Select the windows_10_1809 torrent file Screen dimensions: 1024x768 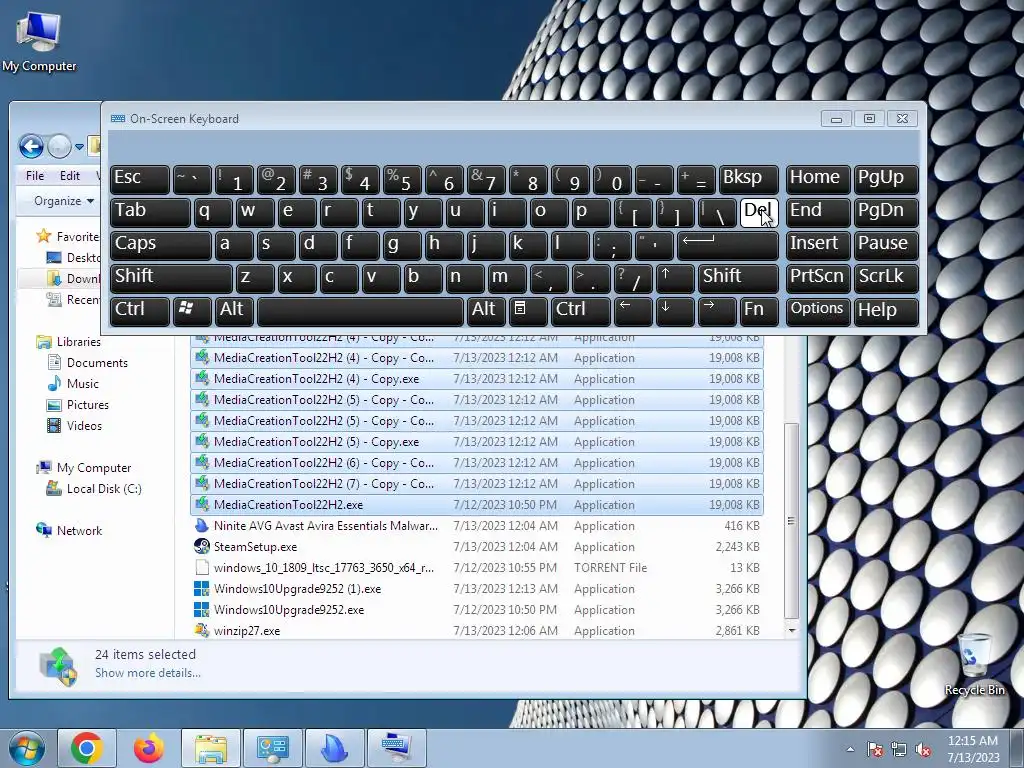(477, 568)
